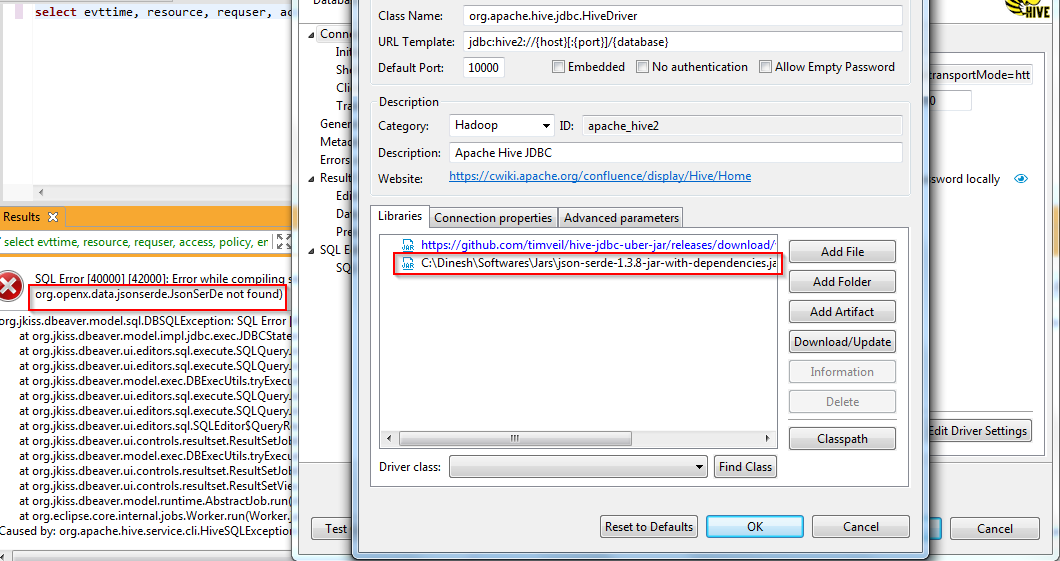The height and width of the screenshot is (561, 1060).
Task: Click the libraries list horizontal scrollbar
Action: pos(515,439)
